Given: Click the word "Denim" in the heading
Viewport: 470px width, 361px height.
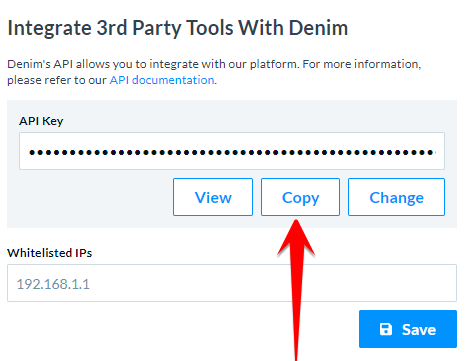Looking at the screenshot, I should point(318,28).
